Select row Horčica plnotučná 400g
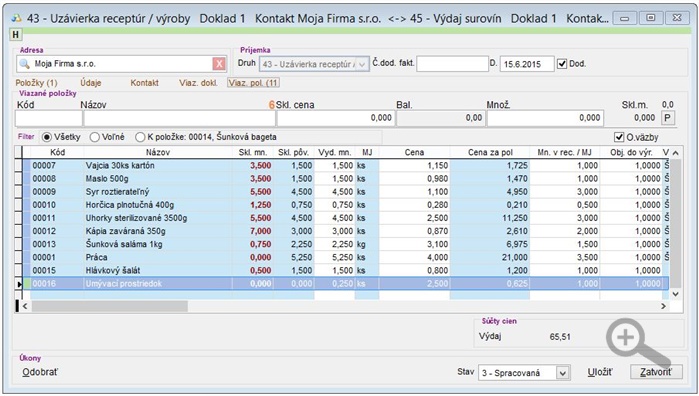 (345, 205)
